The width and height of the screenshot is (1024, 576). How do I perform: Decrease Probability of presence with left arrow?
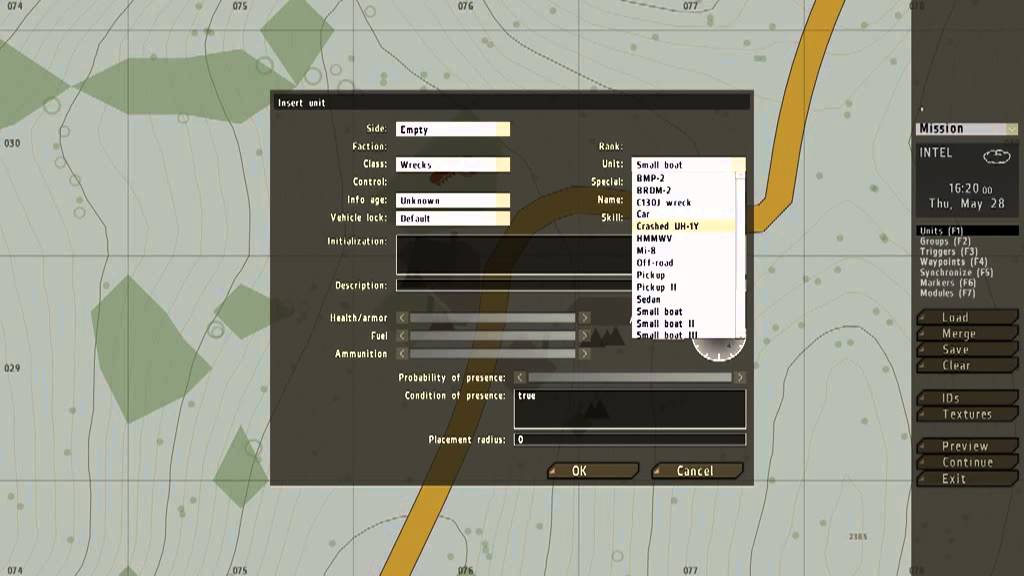pyautogui.click(x=519, y=377)
